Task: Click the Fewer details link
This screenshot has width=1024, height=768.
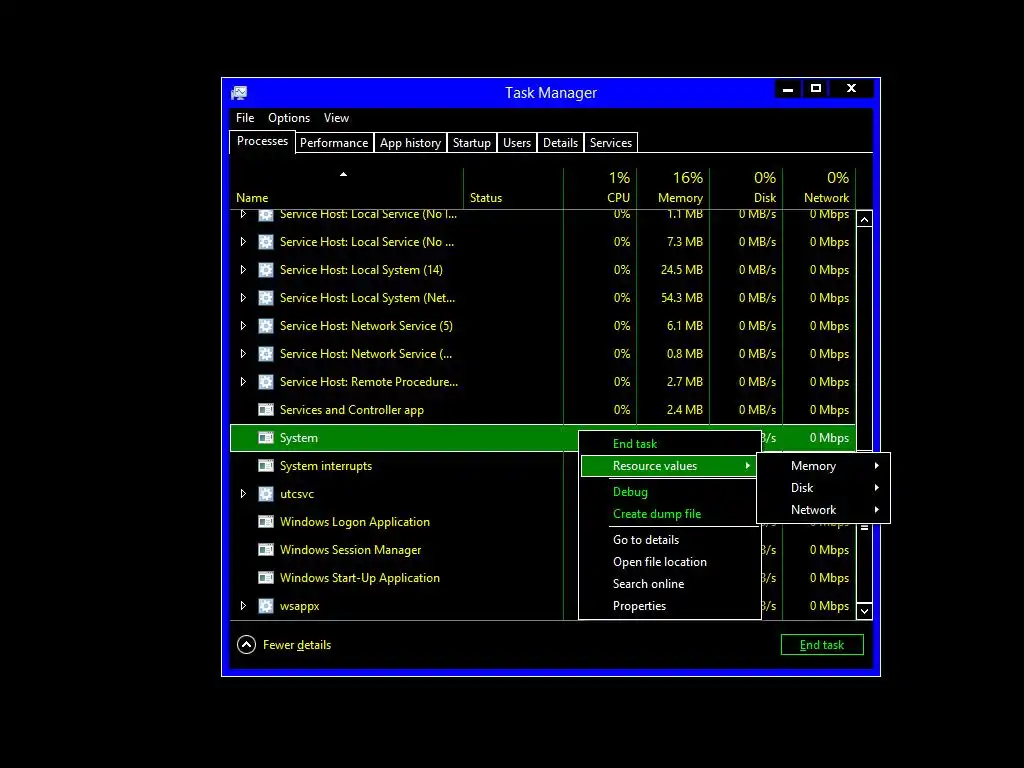Action: [x=296, y=645]
